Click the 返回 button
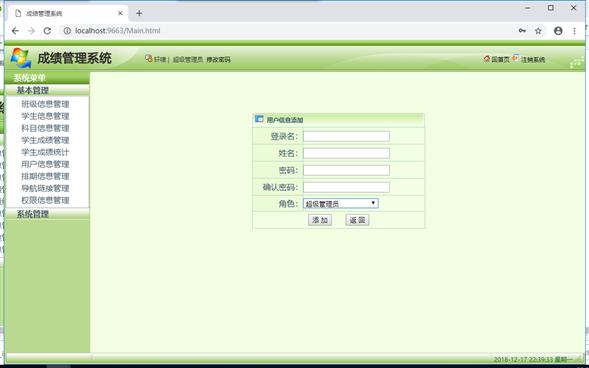This screenshot has height=368, width=589. pos(357,220)
